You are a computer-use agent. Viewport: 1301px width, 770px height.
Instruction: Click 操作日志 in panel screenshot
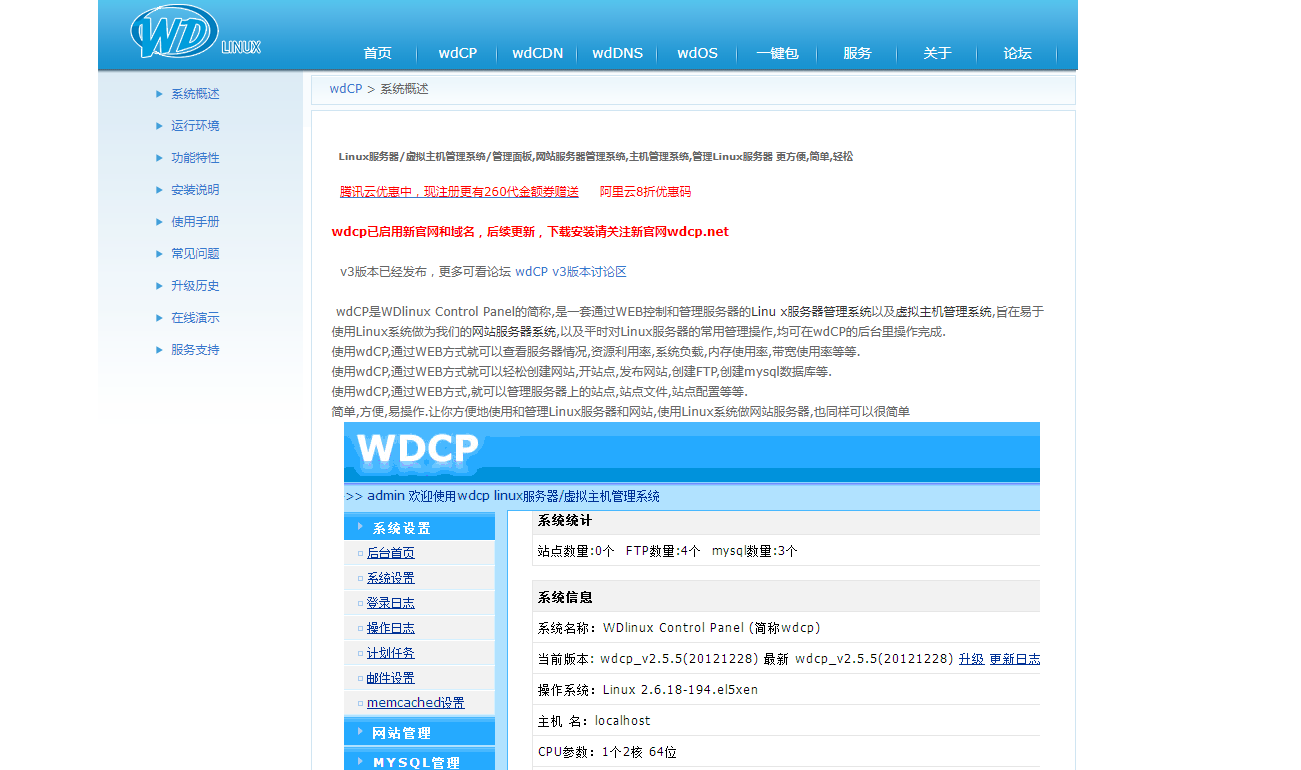[x=390, y=628]
